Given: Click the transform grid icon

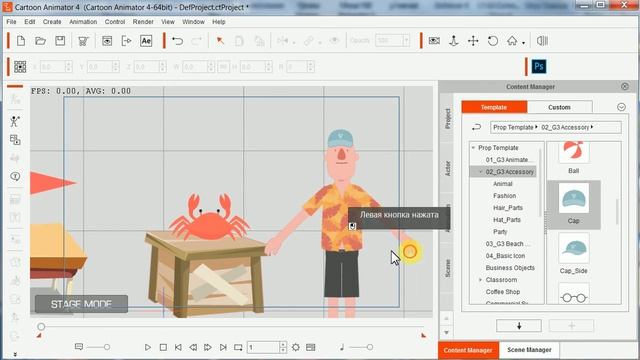Looking at the screenshot, I should (x=20, y=67).
